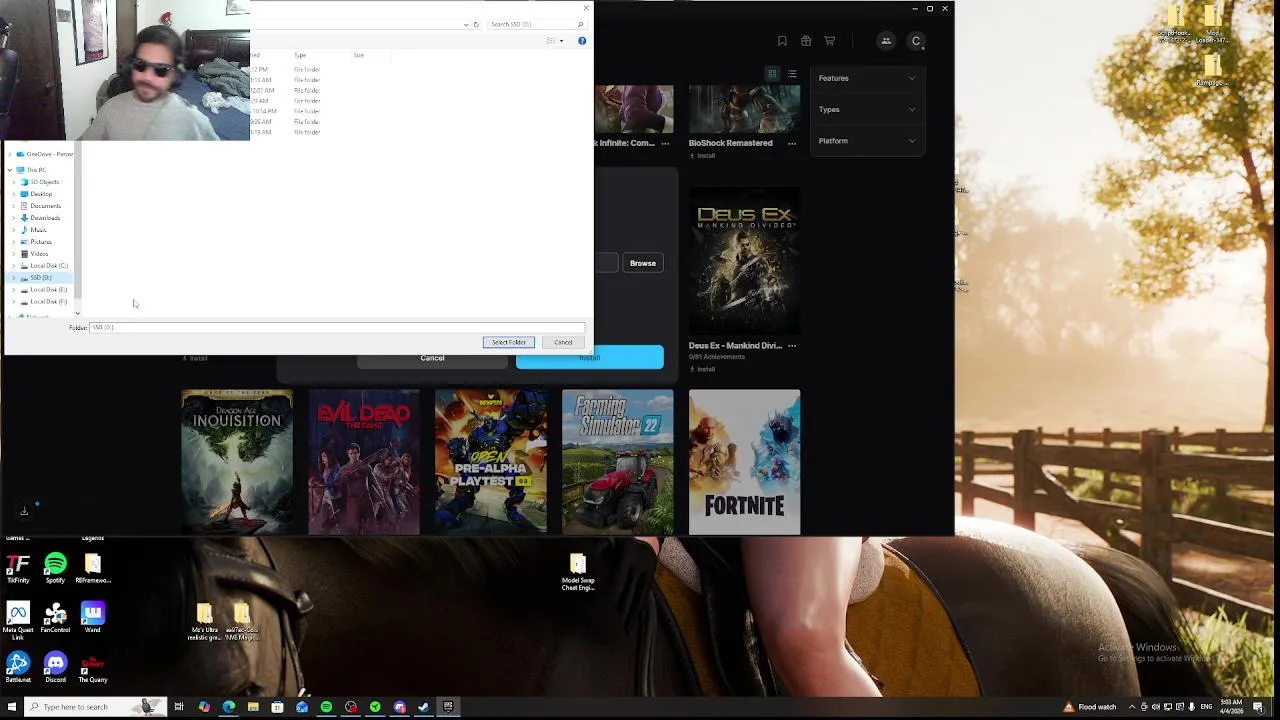Image resolution: width=1280 pixels, height=720 pixels.
Task: Expand the Local Disk (C:) node arrow
Action: [x=13, y=266]
